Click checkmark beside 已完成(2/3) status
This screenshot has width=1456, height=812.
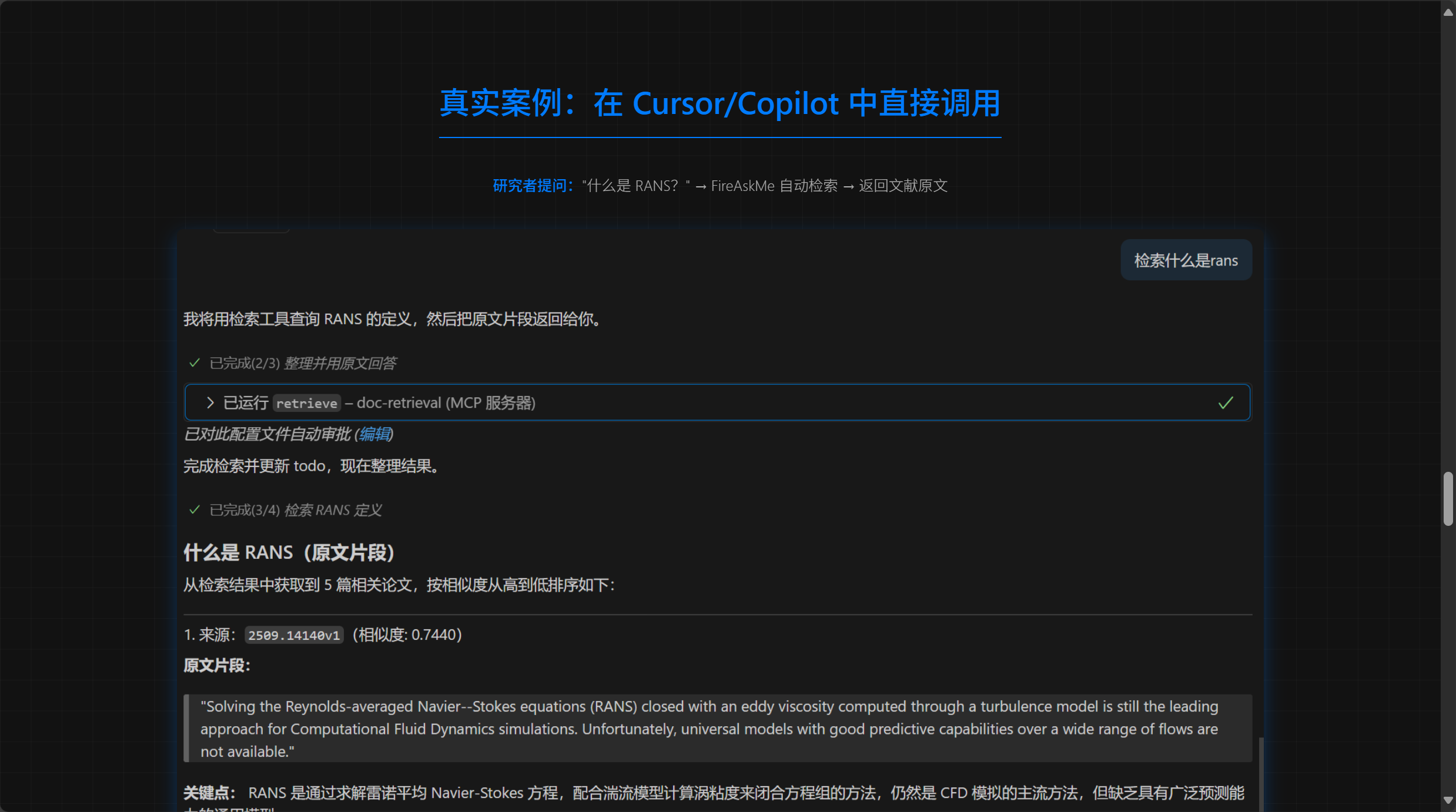pyautogui.click(x=195, y=363)
